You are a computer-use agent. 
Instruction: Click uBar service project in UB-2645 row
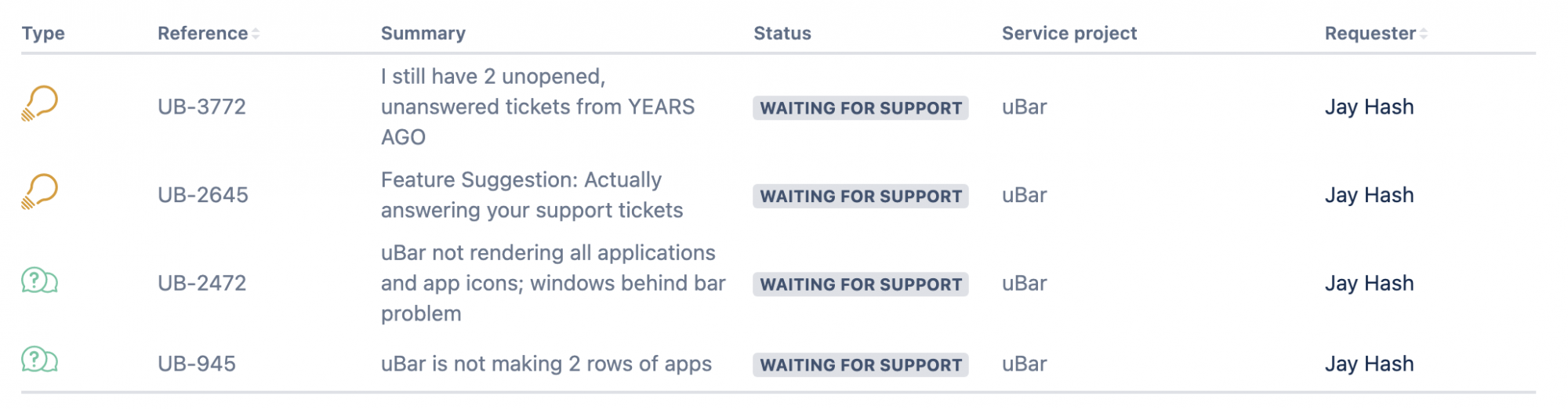[x=1024, y=195]
